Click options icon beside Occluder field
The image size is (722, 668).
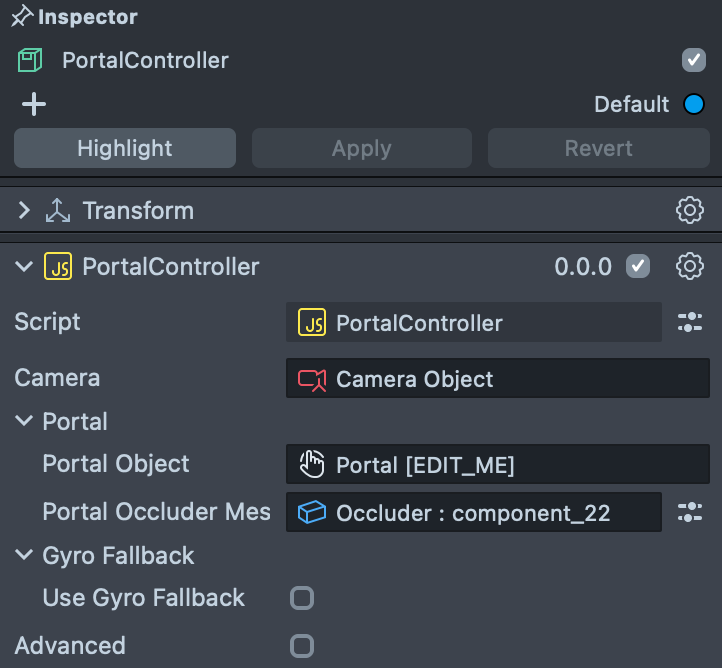[690, 512]
